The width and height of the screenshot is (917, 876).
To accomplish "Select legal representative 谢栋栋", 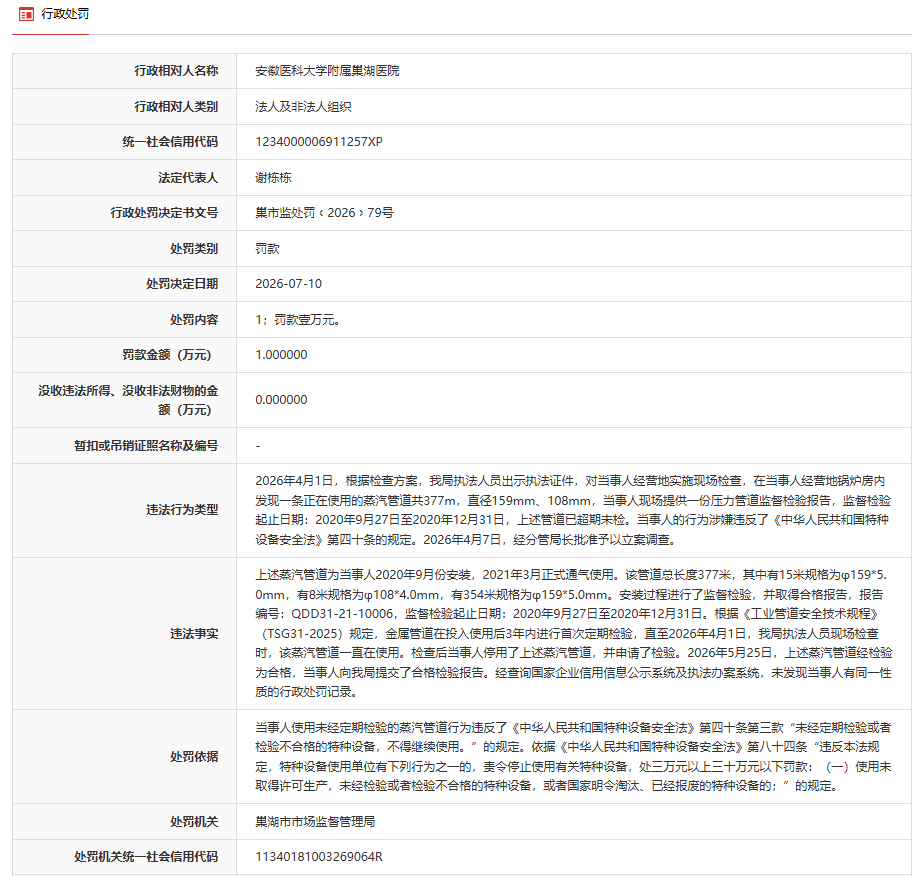I will 273,178.
